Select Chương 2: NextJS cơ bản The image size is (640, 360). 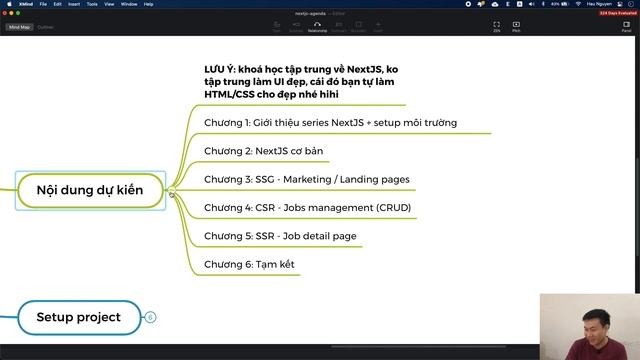[263, 151]
